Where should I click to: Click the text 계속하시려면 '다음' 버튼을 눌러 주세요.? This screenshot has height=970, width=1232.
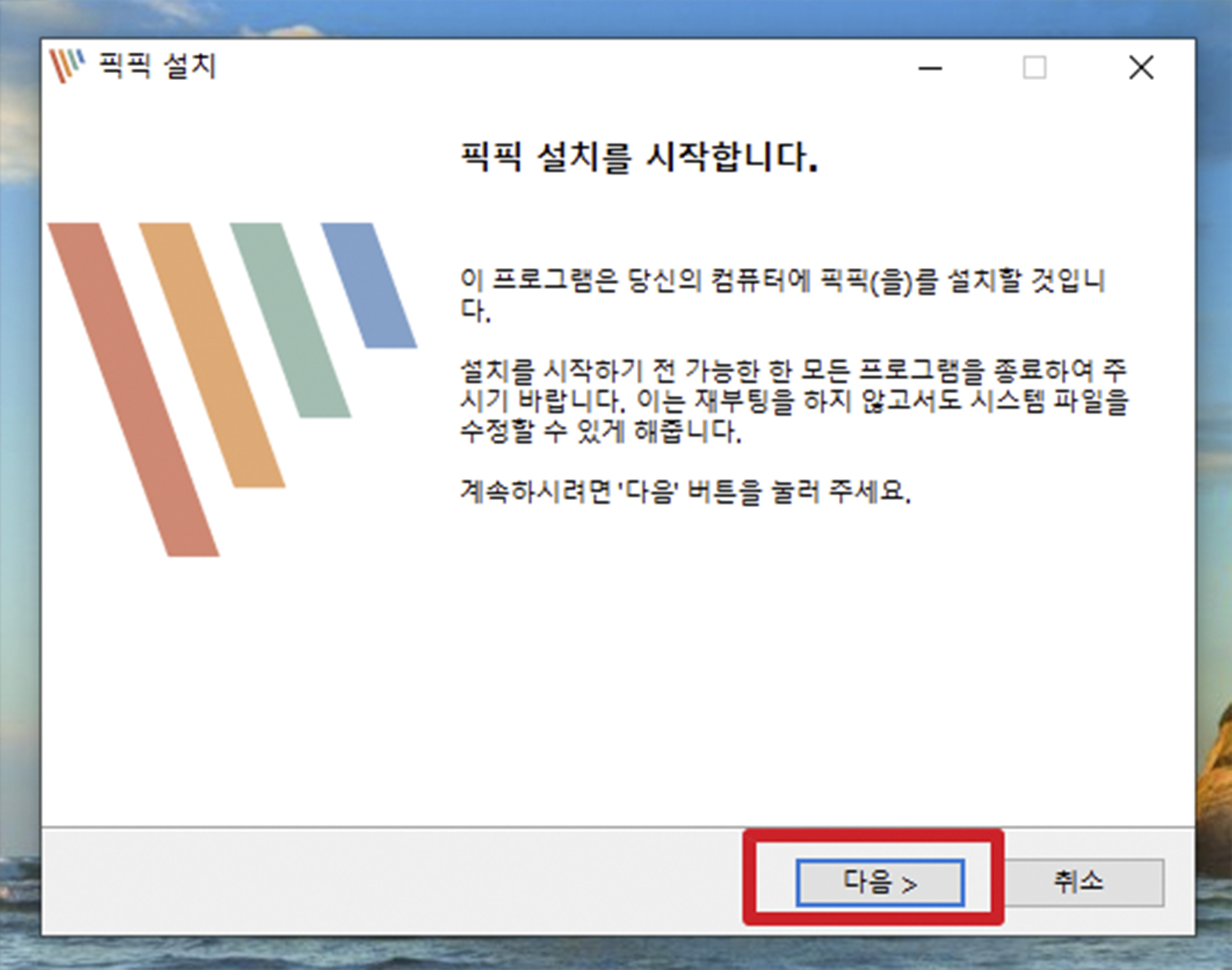685,492
